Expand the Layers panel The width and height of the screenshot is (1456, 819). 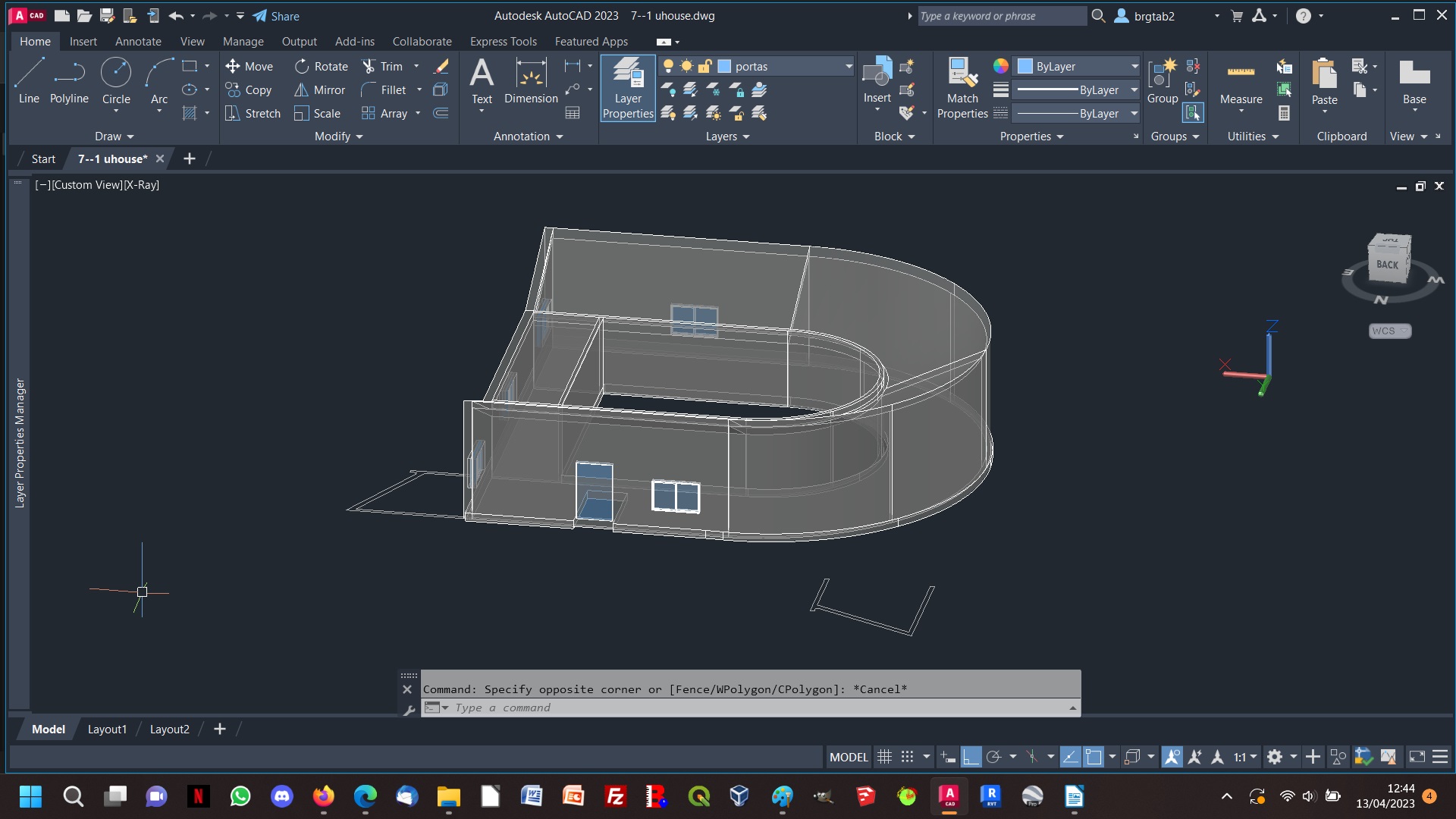[727, 136]
